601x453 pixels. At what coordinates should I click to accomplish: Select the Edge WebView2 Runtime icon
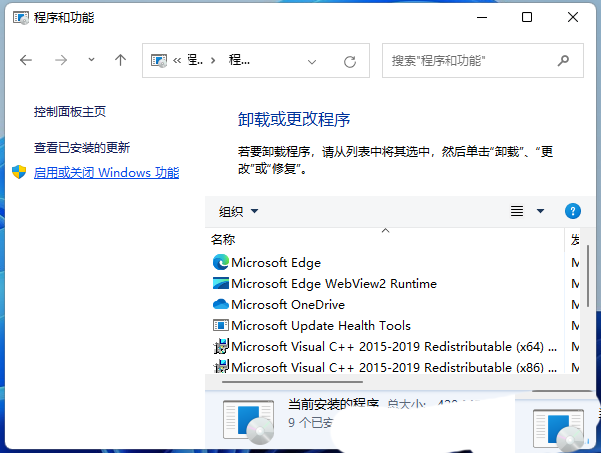point(221,283)
